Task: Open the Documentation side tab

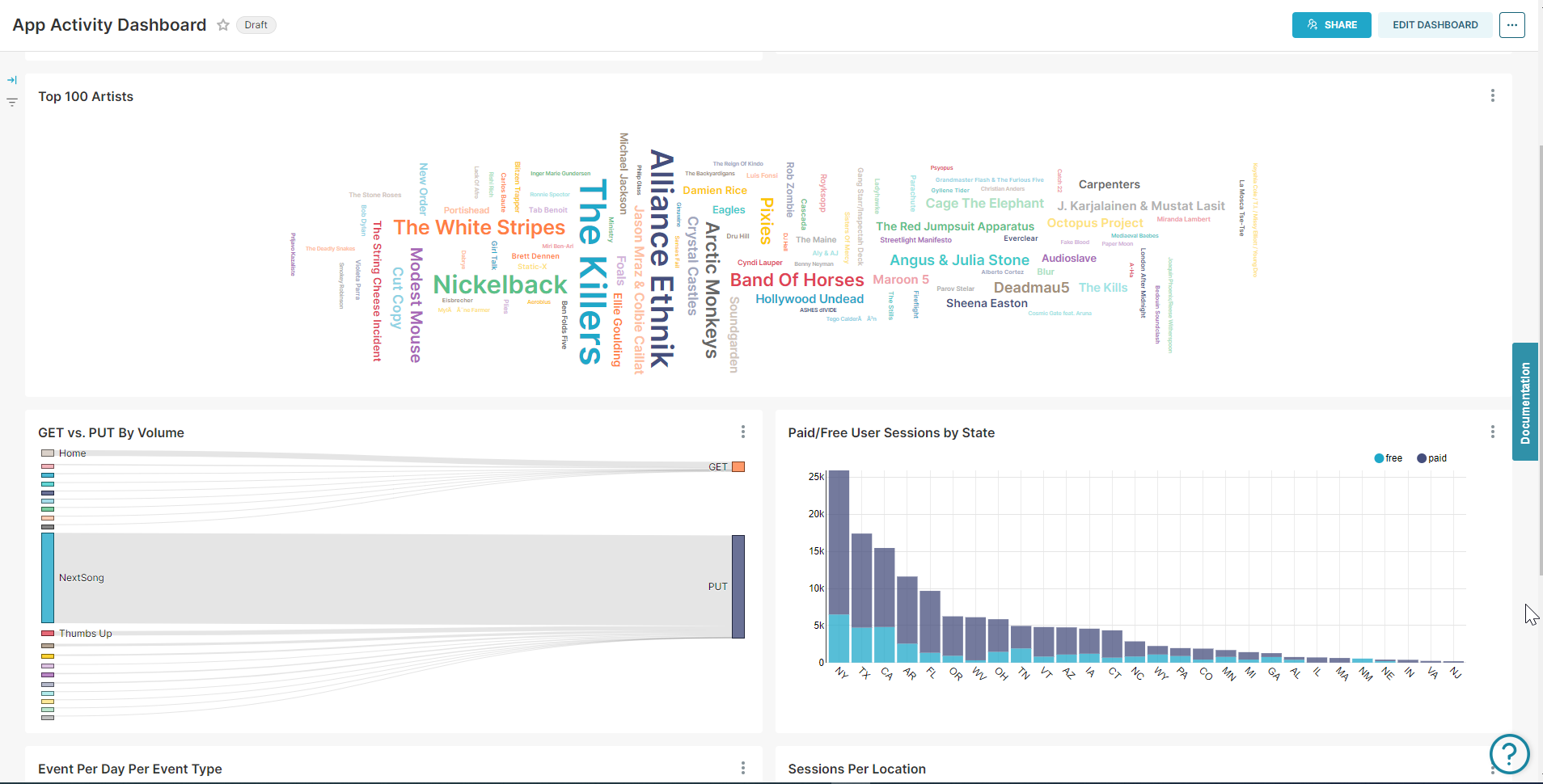Action: pyautogui.click(x=1525, y=402)
